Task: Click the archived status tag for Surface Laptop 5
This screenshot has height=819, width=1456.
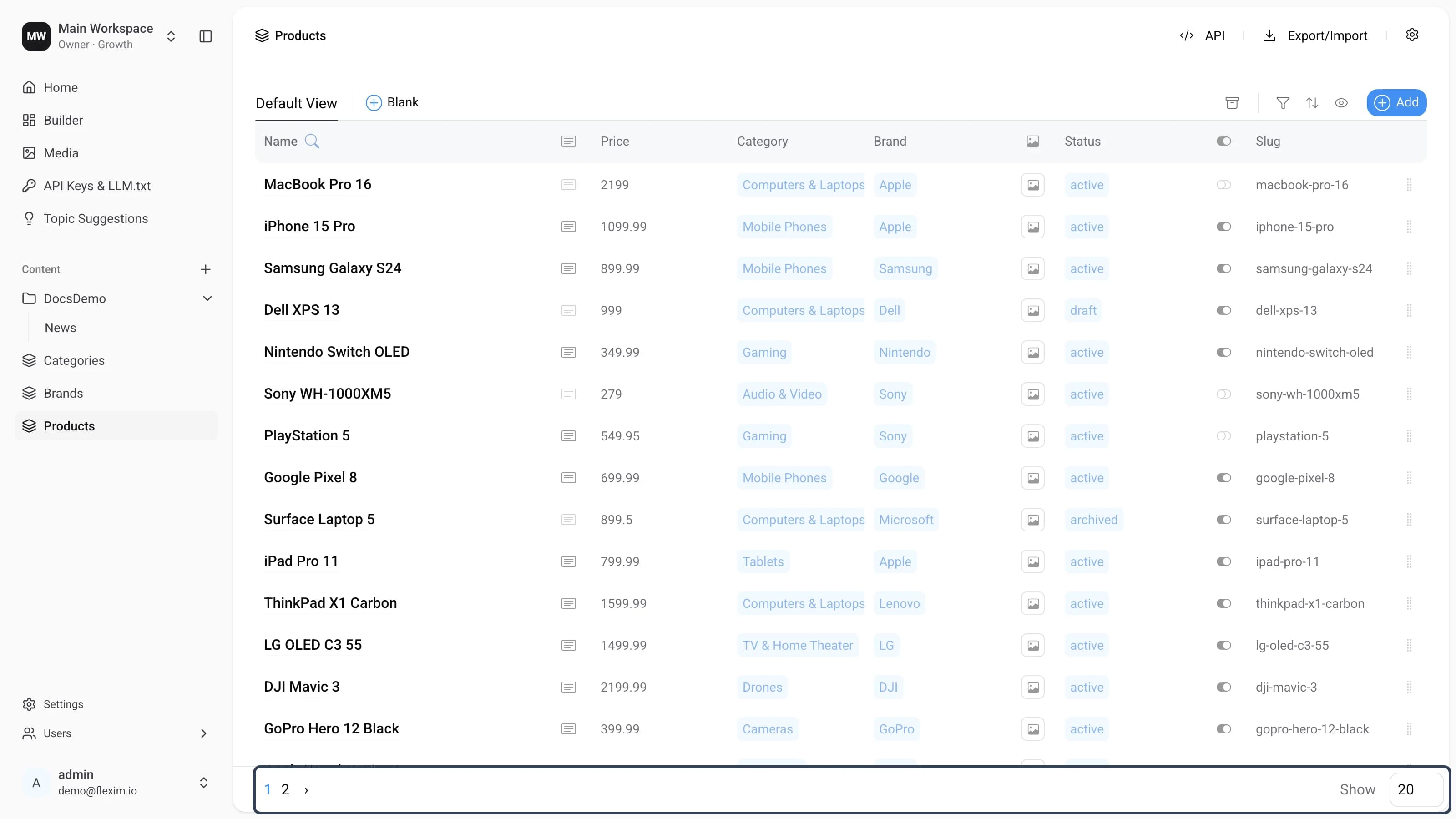Action: [x=1094, y=520]
